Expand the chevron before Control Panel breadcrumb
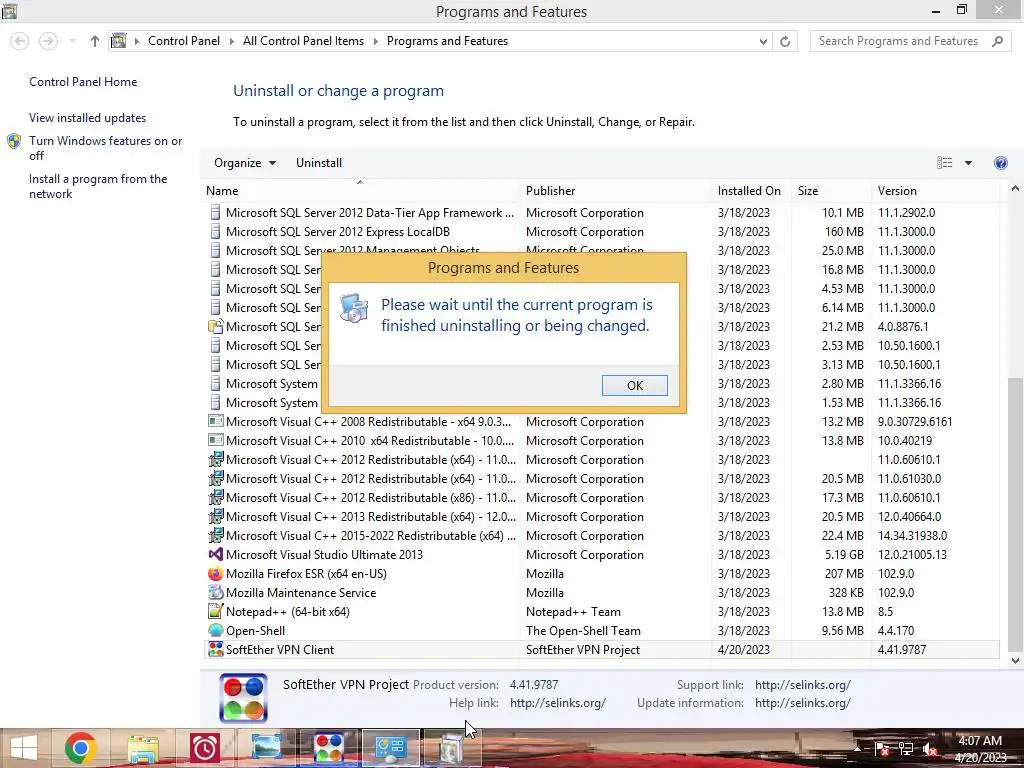Image resolution: width=1024 pixels, height=768 pixels. [x=137, y=41]
